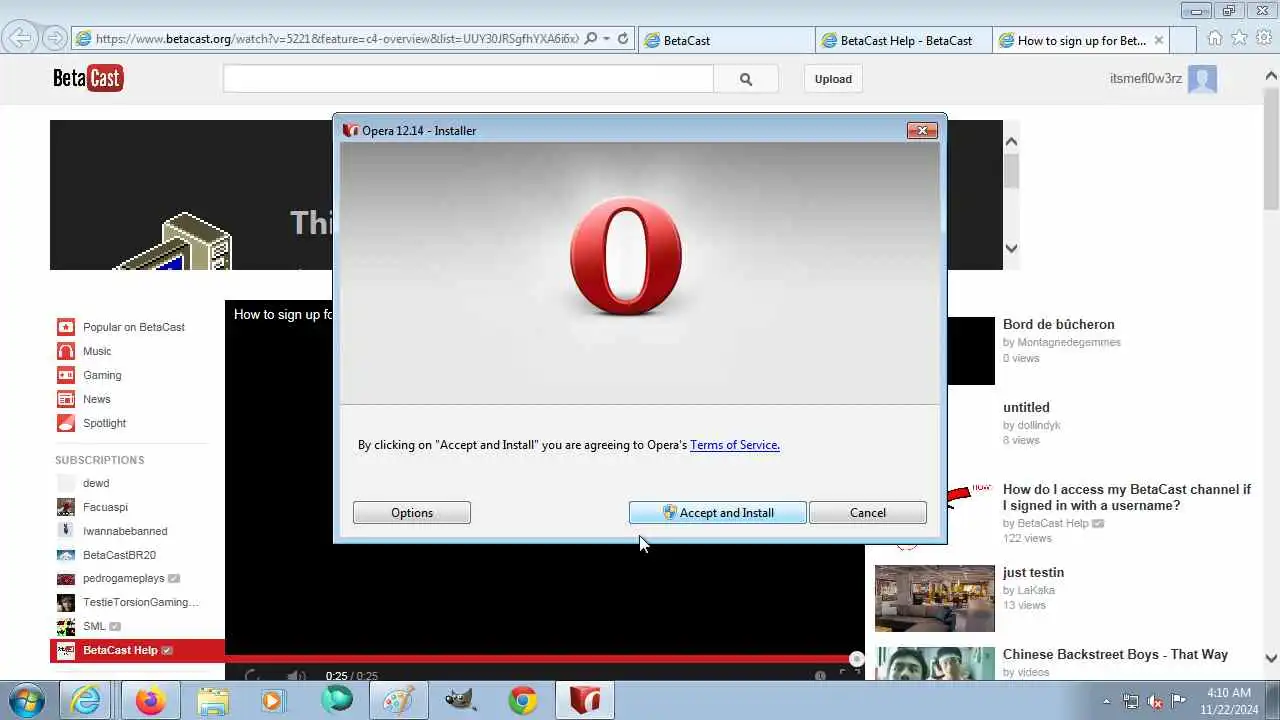
Task: Toggle the video volume speaker icon
Action: click(296, 676)
